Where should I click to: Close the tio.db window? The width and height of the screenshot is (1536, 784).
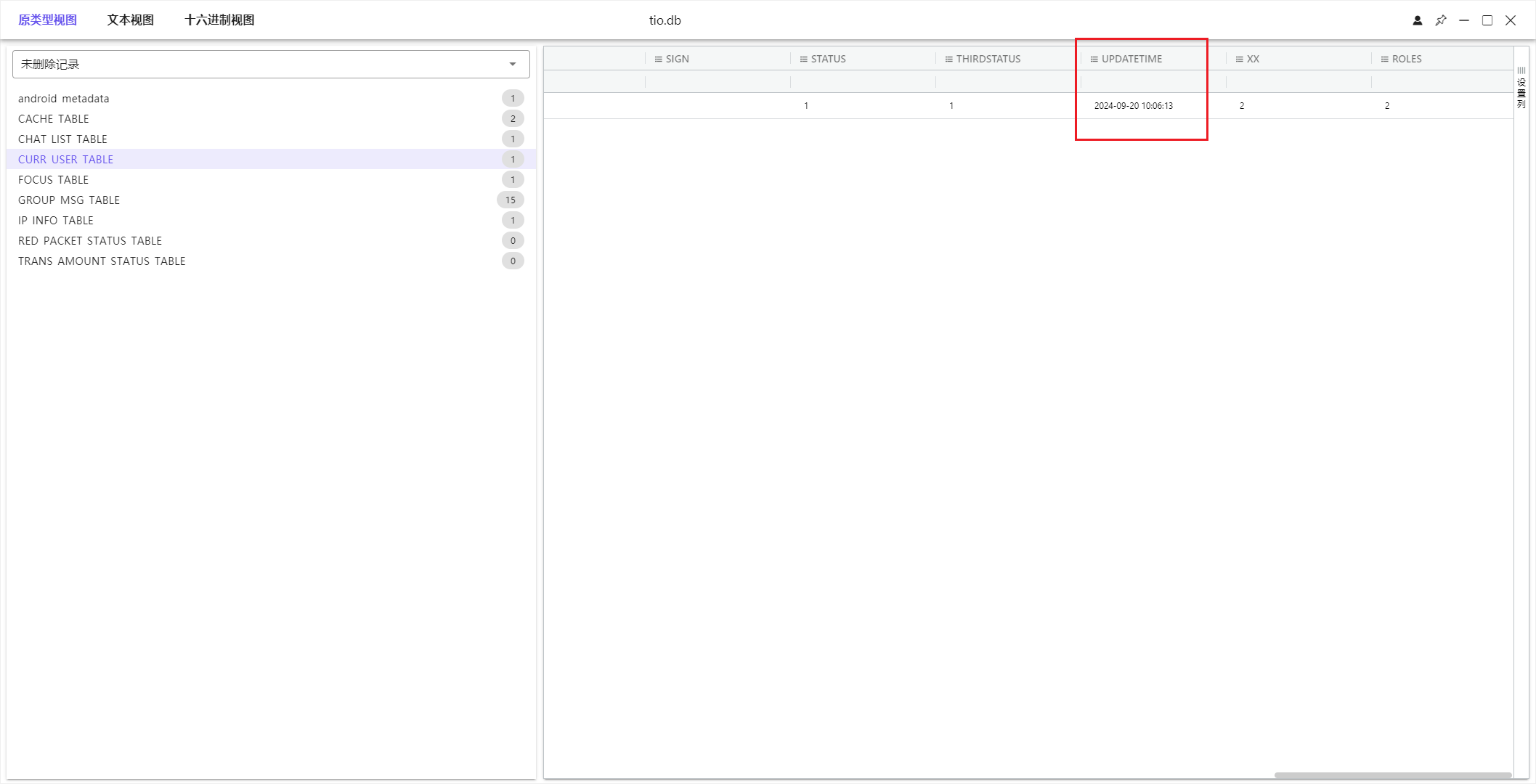(x=1511, y=20)
